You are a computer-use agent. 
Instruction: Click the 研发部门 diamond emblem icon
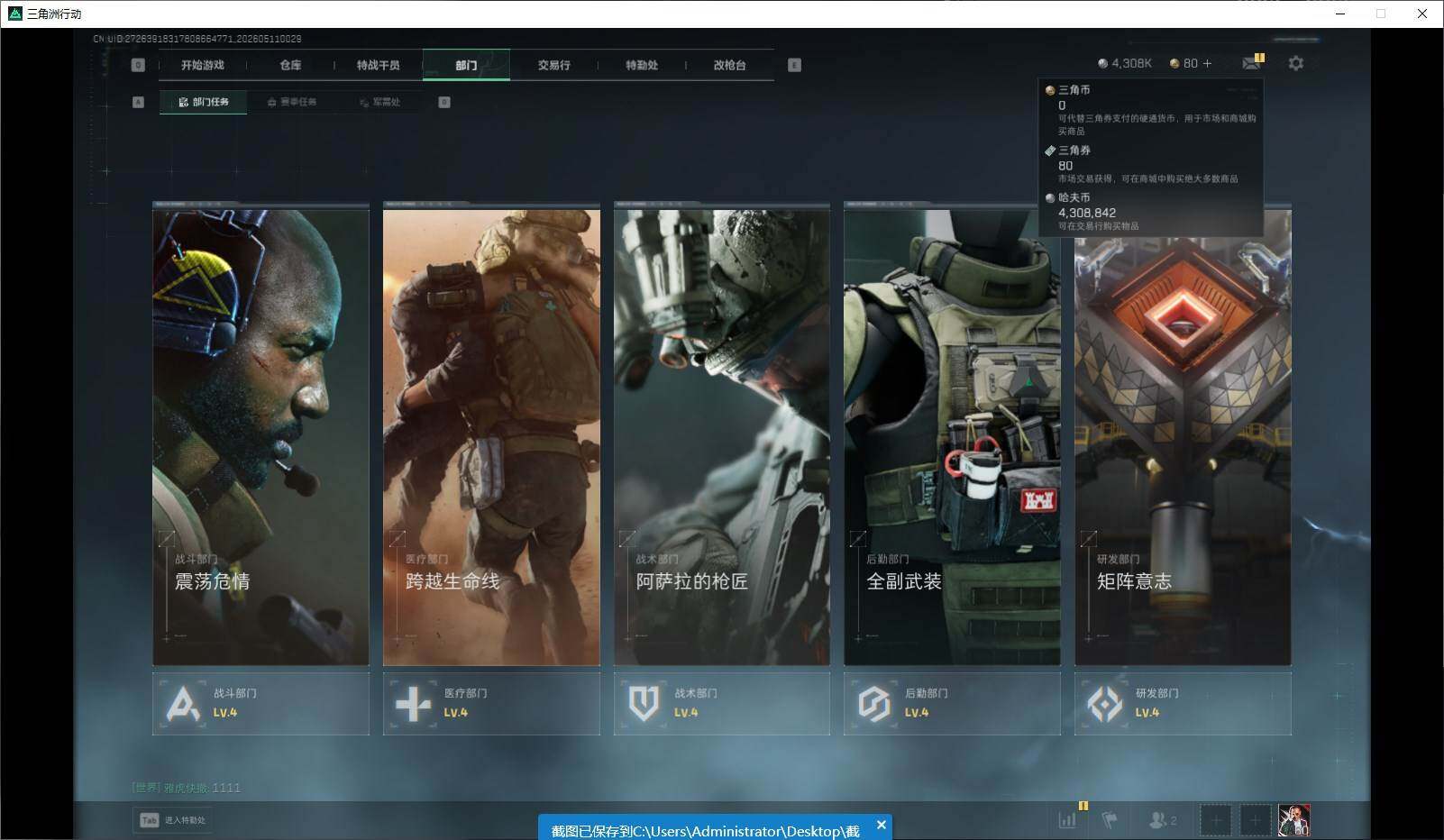(x=1105, y=703)
